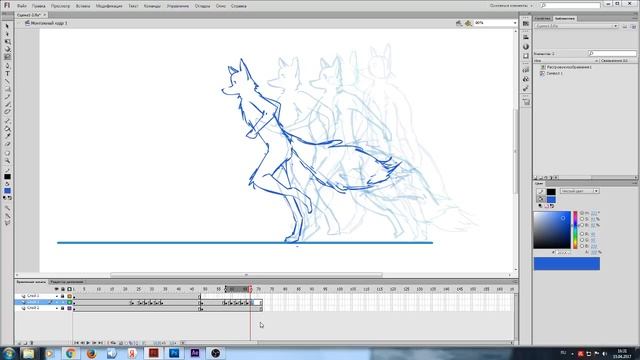
Task: Toggle lock on layer Слой 2
Action: (62, 308)
